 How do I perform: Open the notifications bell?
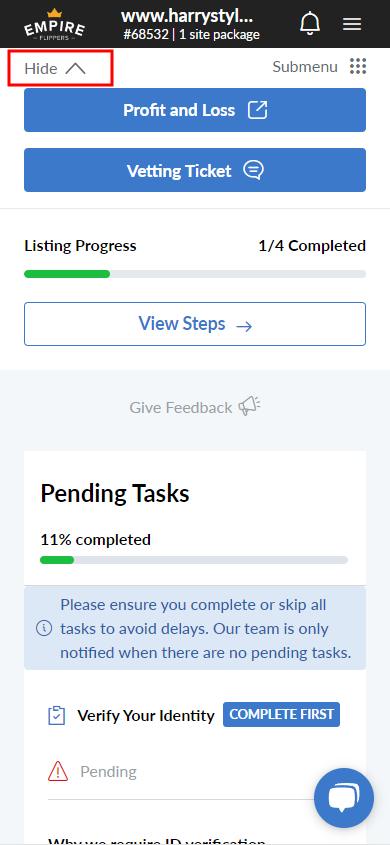tap(310, 24)
